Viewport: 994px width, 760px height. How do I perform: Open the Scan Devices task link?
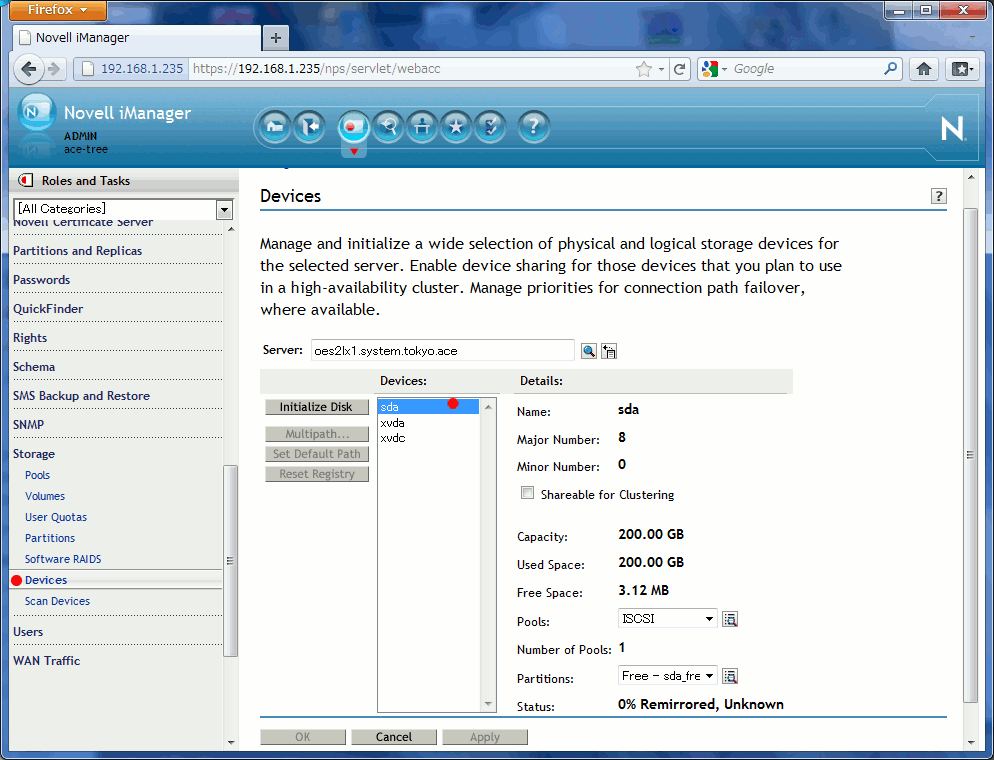click(x=57, y=601)
